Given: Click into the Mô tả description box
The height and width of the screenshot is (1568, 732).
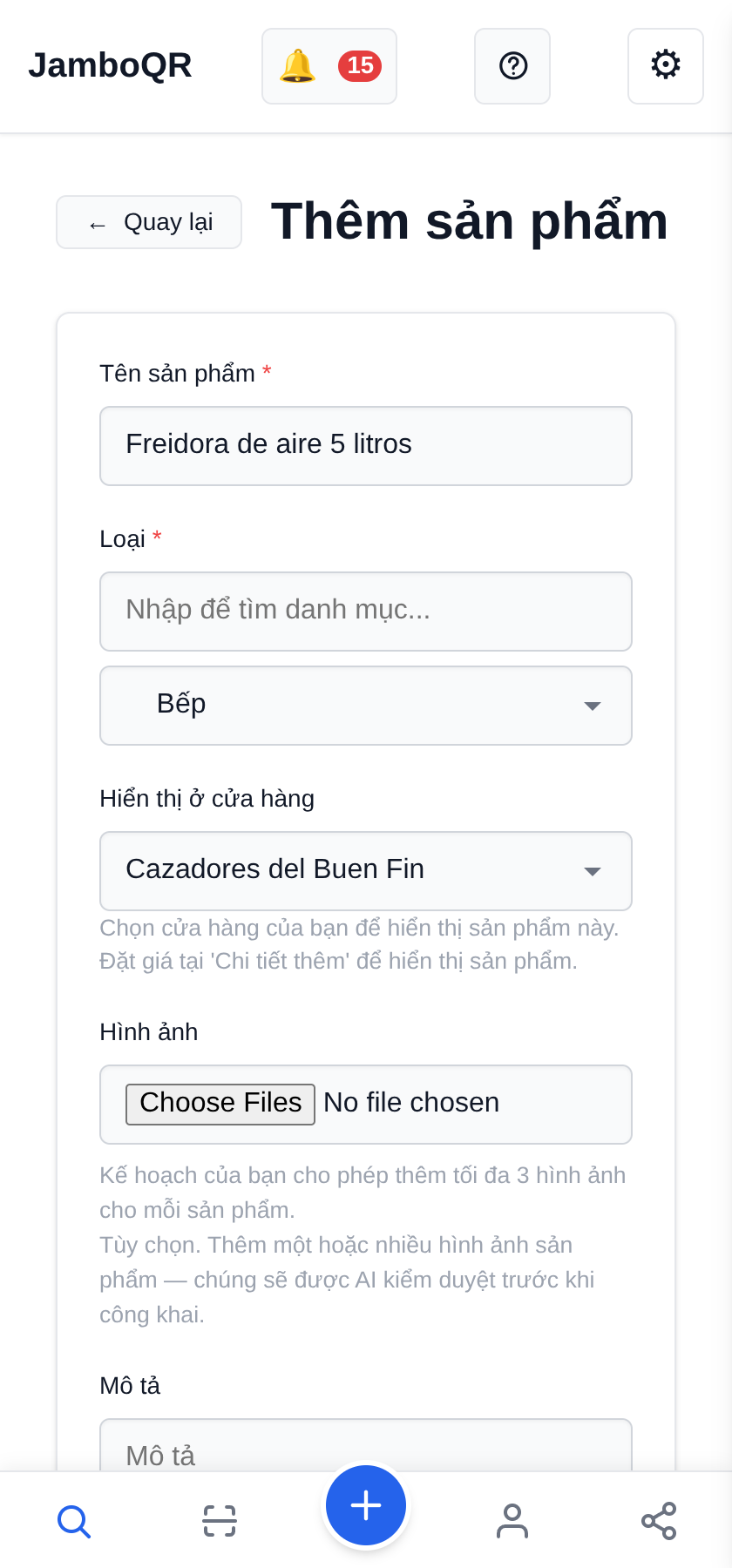Looking at the screenshot, I should tap(366, 1446).
